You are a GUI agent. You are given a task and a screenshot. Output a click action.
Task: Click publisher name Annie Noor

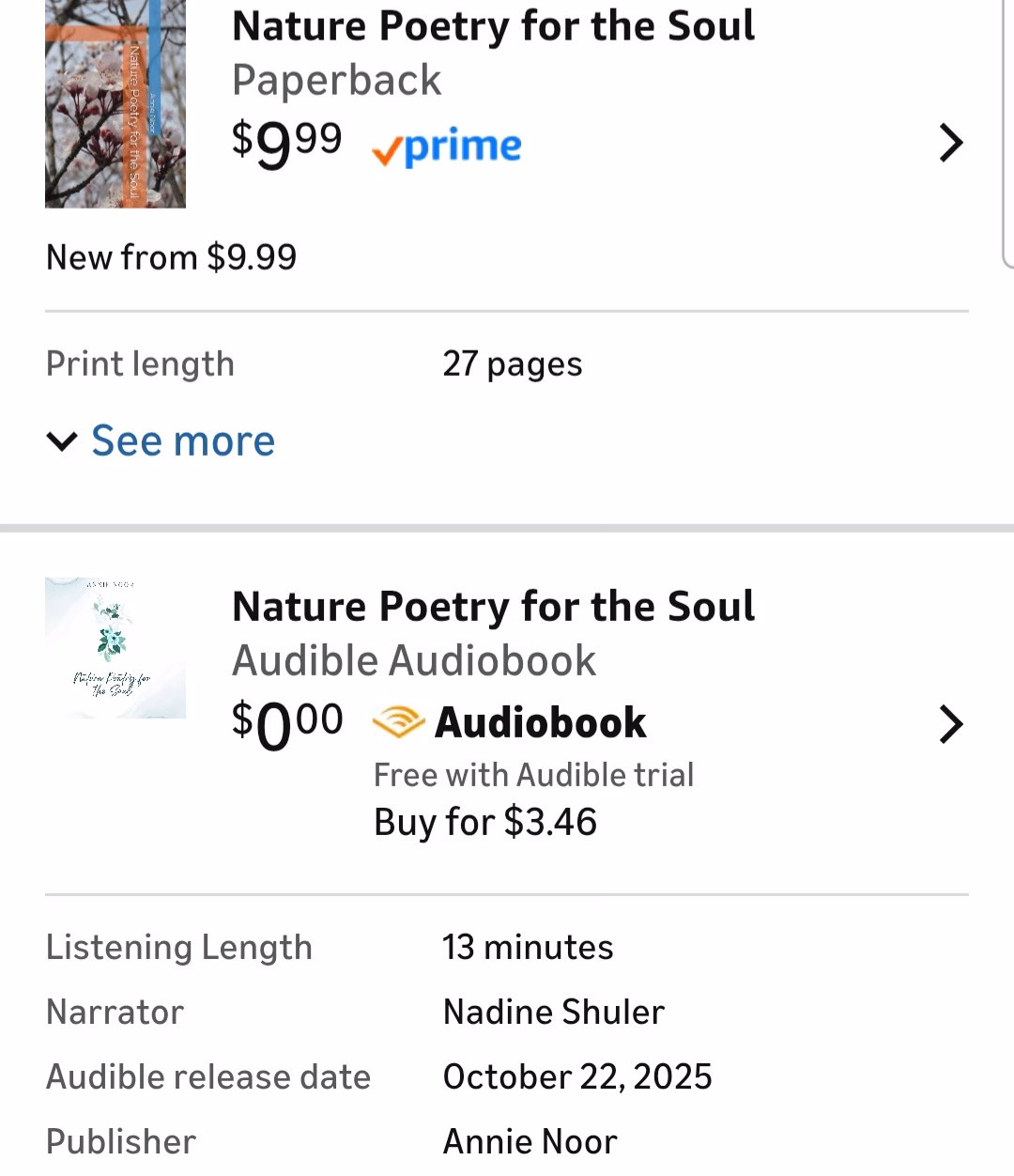tap(530, 1141)
